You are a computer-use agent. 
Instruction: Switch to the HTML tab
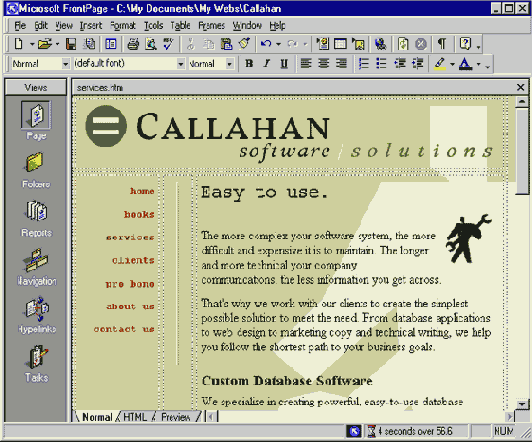click(x=135, y=417)
